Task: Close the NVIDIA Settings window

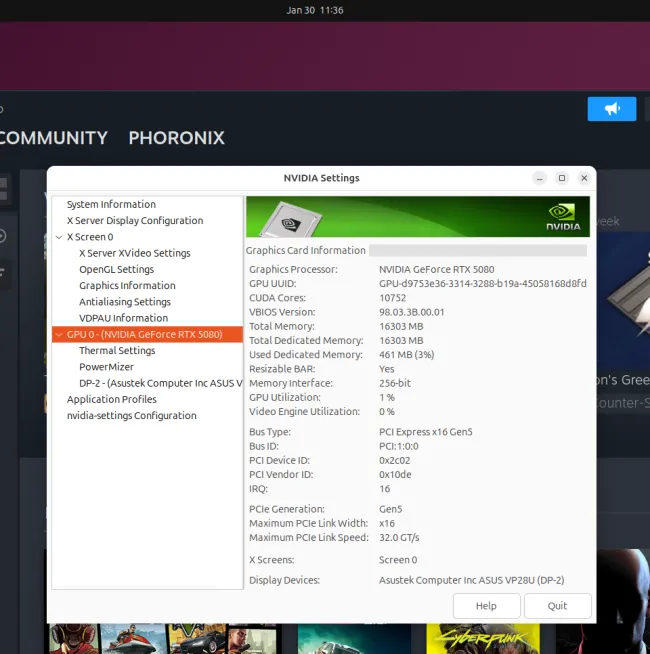Action: tap(584, 178)
